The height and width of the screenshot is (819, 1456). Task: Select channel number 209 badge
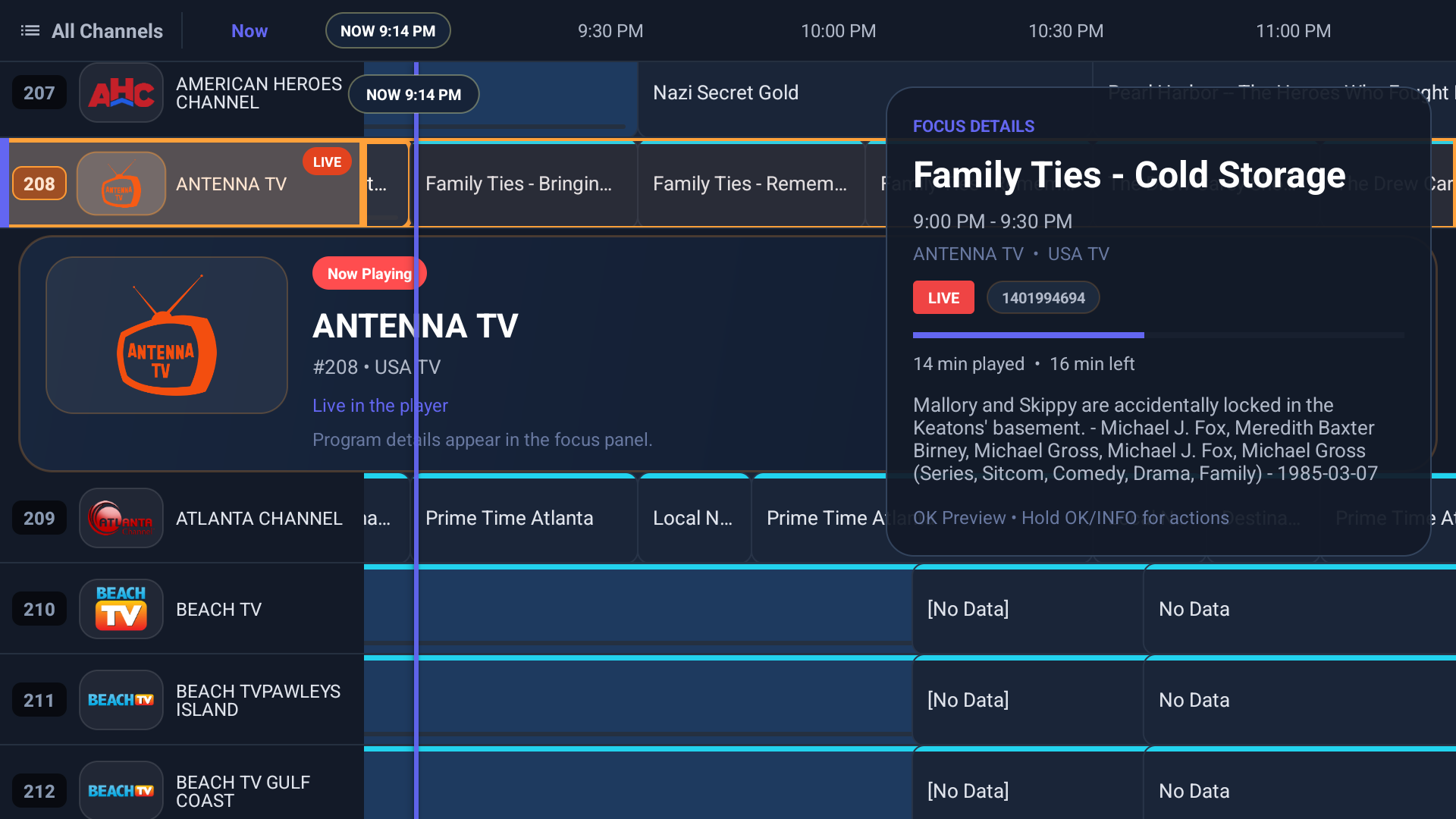click(39, 518)
